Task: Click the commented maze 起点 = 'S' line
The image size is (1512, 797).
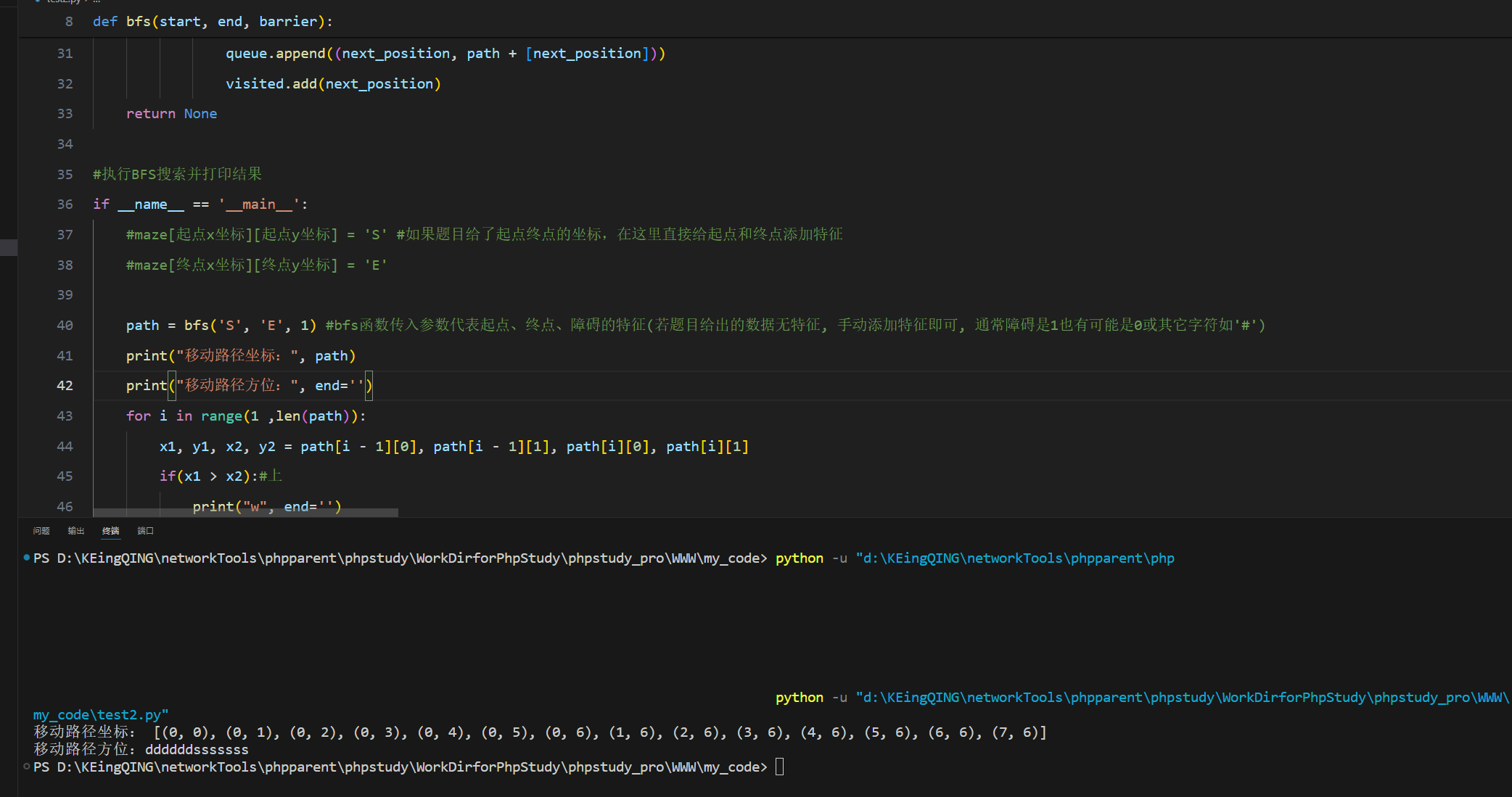Action: pyautogui.click(x=484, y=234)
